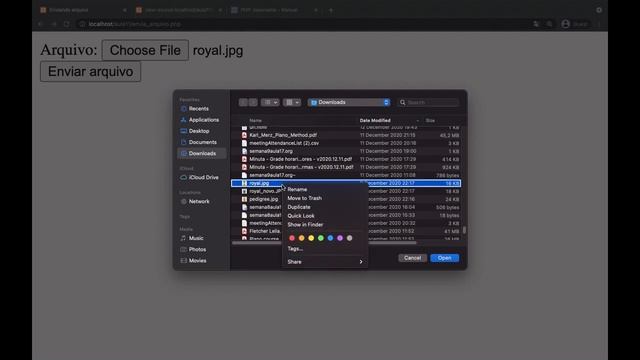This screenshot has width=640, height=360.
Task: Choose Duplicate from the context menu
Action: click(299, 207)
